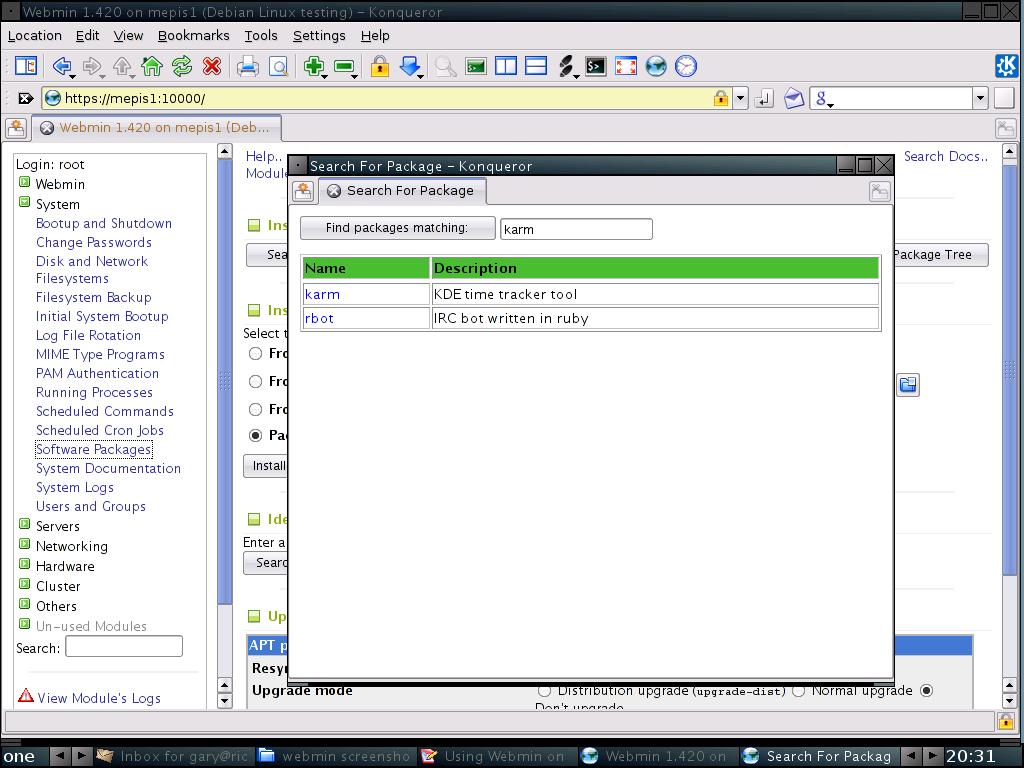Click Find packages matching button
The height and width of the screenshot is (768, 1024).
pyautogui.click(x=397, y=228)
